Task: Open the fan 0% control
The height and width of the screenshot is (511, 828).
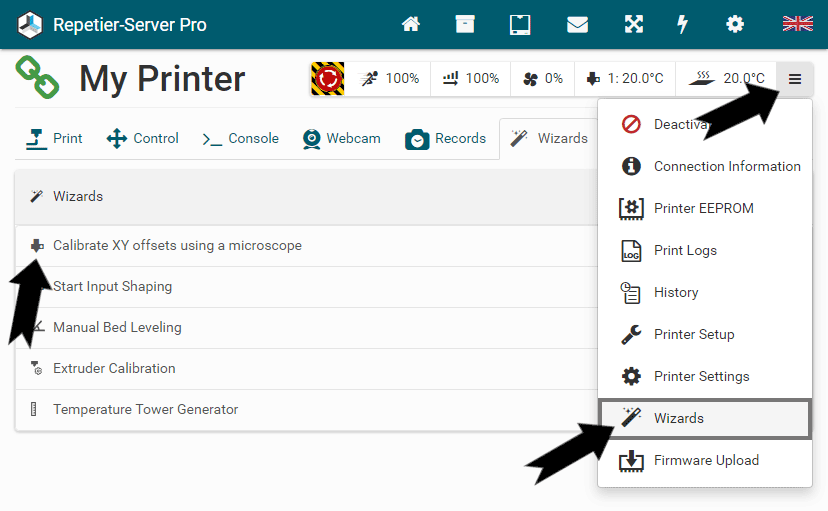Action: click(543, 79)
